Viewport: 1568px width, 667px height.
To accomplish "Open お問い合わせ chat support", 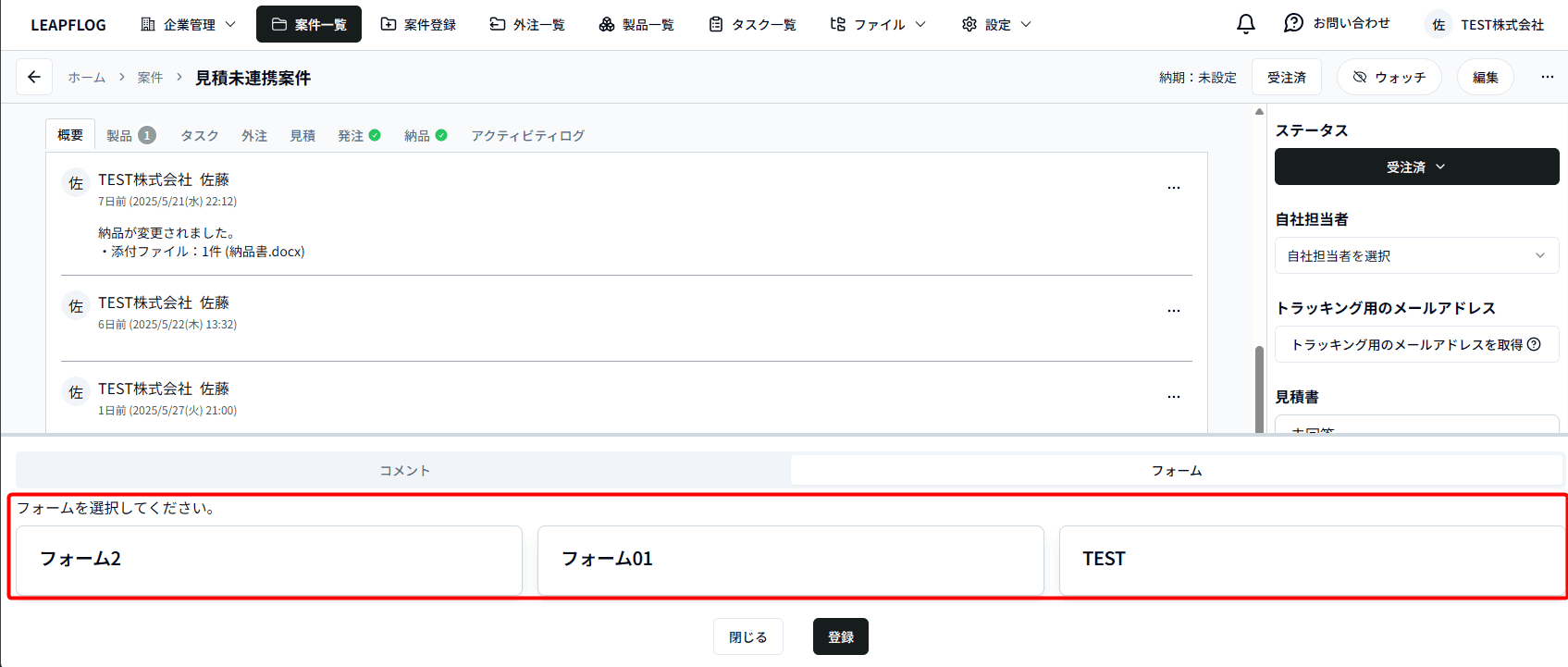I will [x=1337, y=24].
